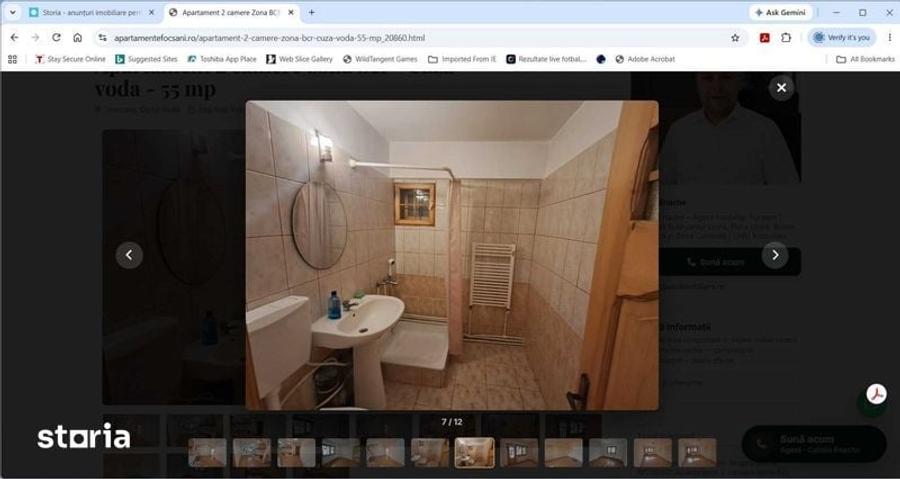Minimize the Chrome window
Screen dimensions: 900x479
tap(836, 12)
